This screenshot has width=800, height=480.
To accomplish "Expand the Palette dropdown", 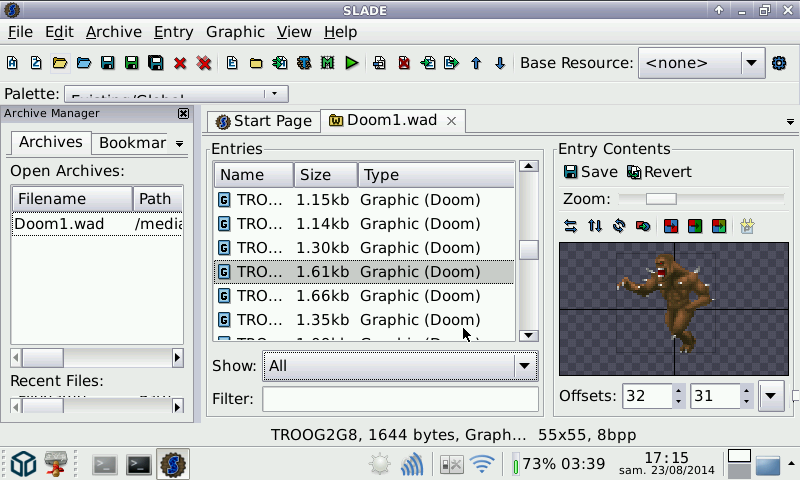I will click(274, 93).
